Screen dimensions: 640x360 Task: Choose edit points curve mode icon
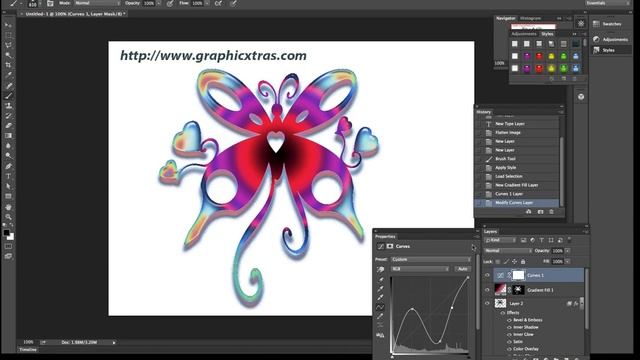click(x=380, y=307)
